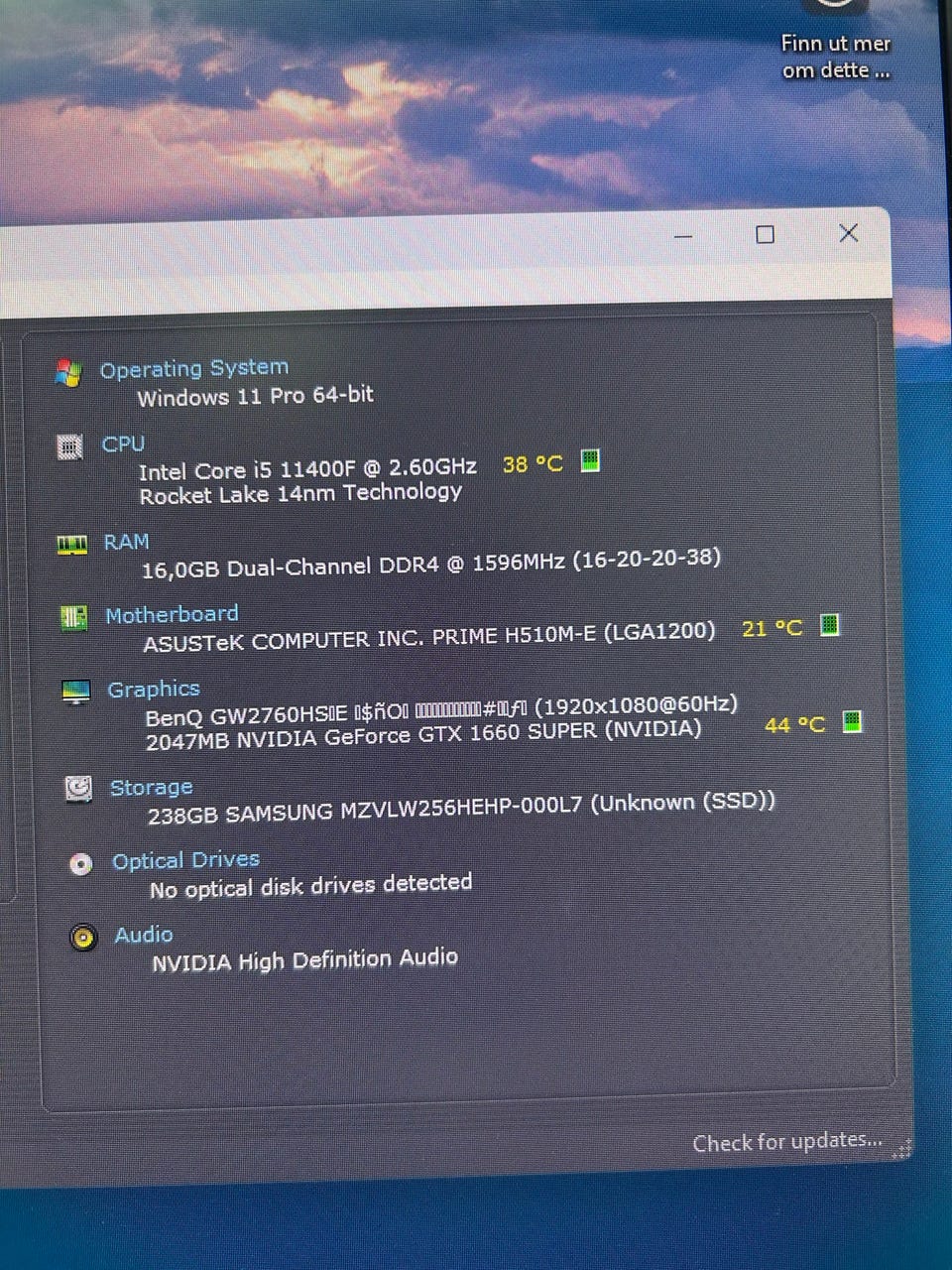Close the Speccy window

pyautogui.click(x=849, y=232)
